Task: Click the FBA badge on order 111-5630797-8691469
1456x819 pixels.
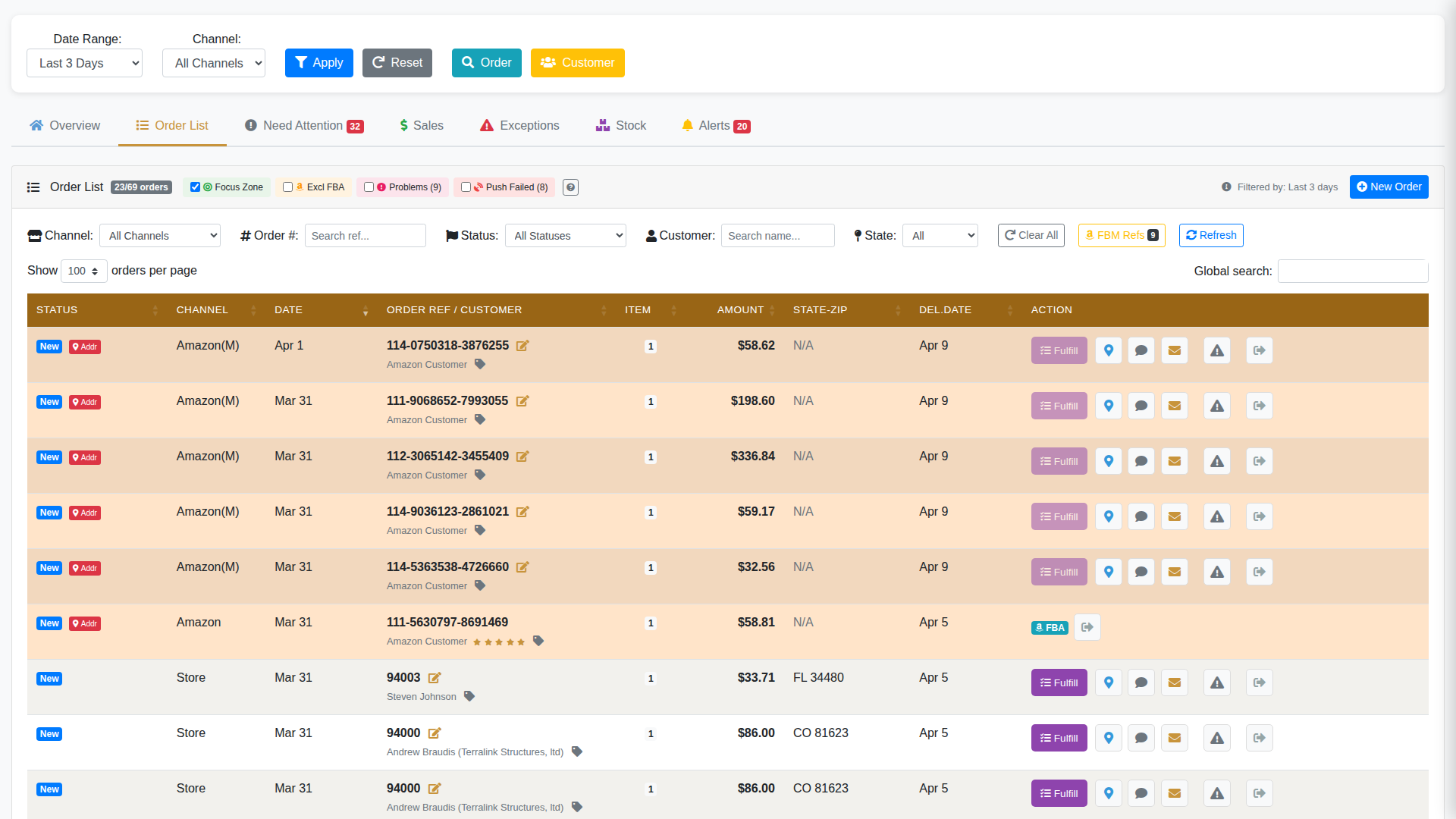Action: [1050, 627]
